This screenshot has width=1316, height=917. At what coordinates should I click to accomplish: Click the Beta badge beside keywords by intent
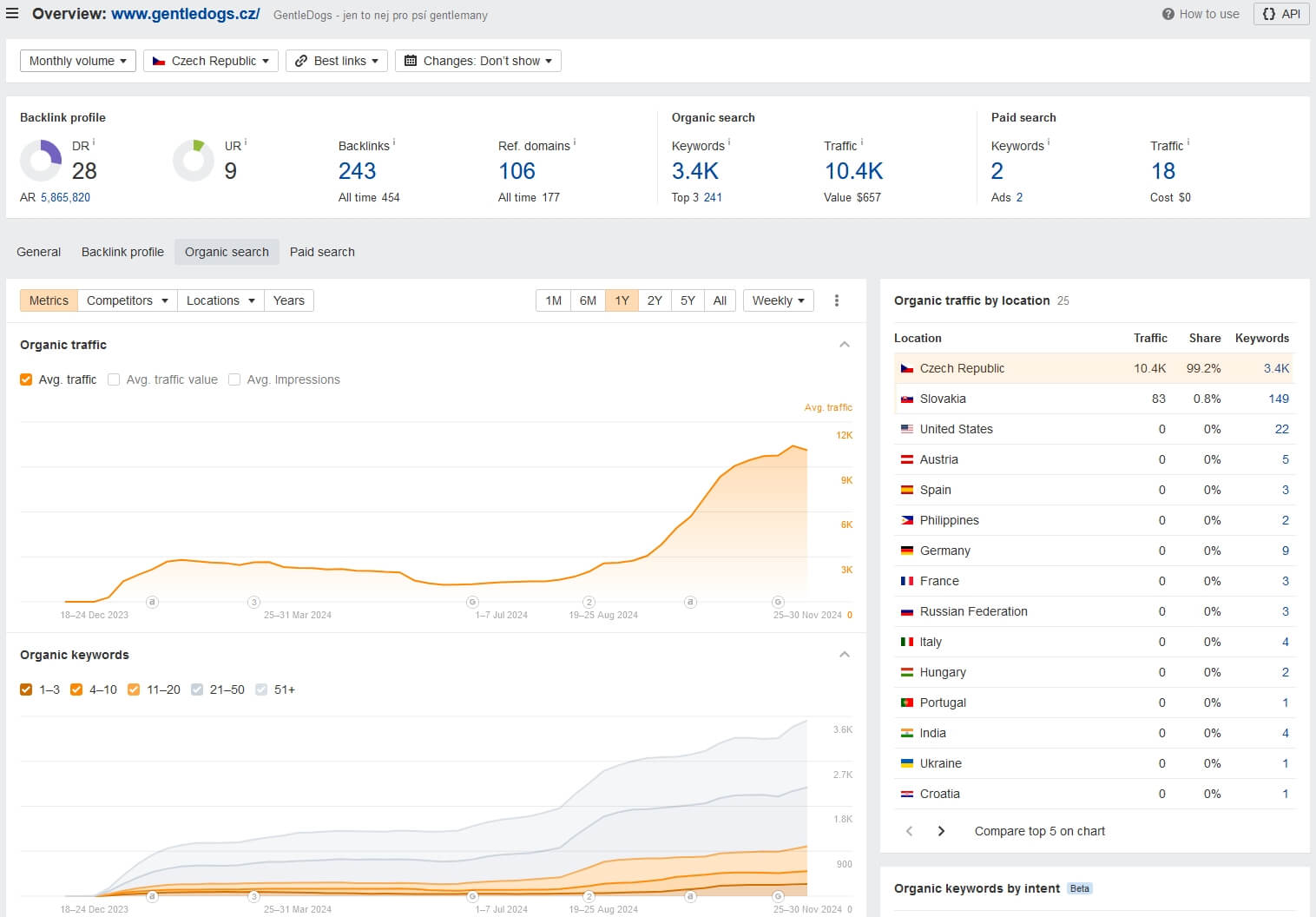coord(1080,888)
